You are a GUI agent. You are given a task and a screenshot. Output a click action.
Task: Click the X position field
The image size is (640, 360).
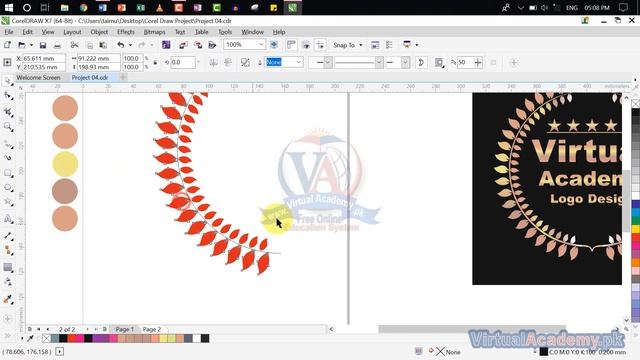43,58
